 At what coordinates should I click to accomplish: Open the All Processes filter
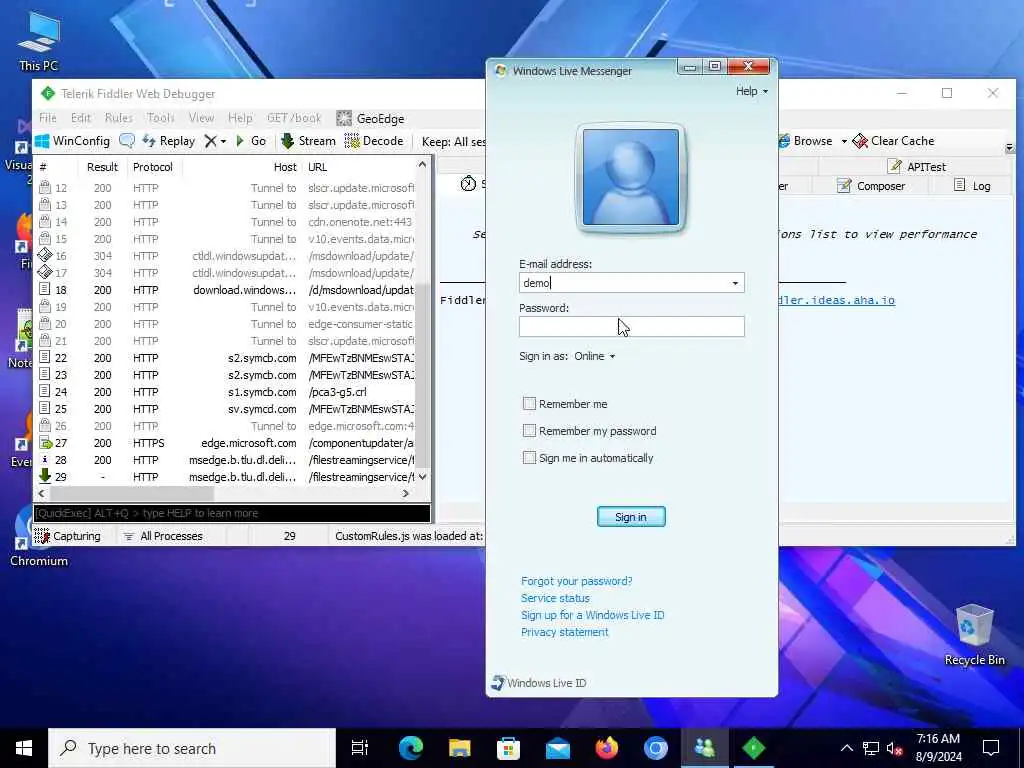[x=163, y=536]
